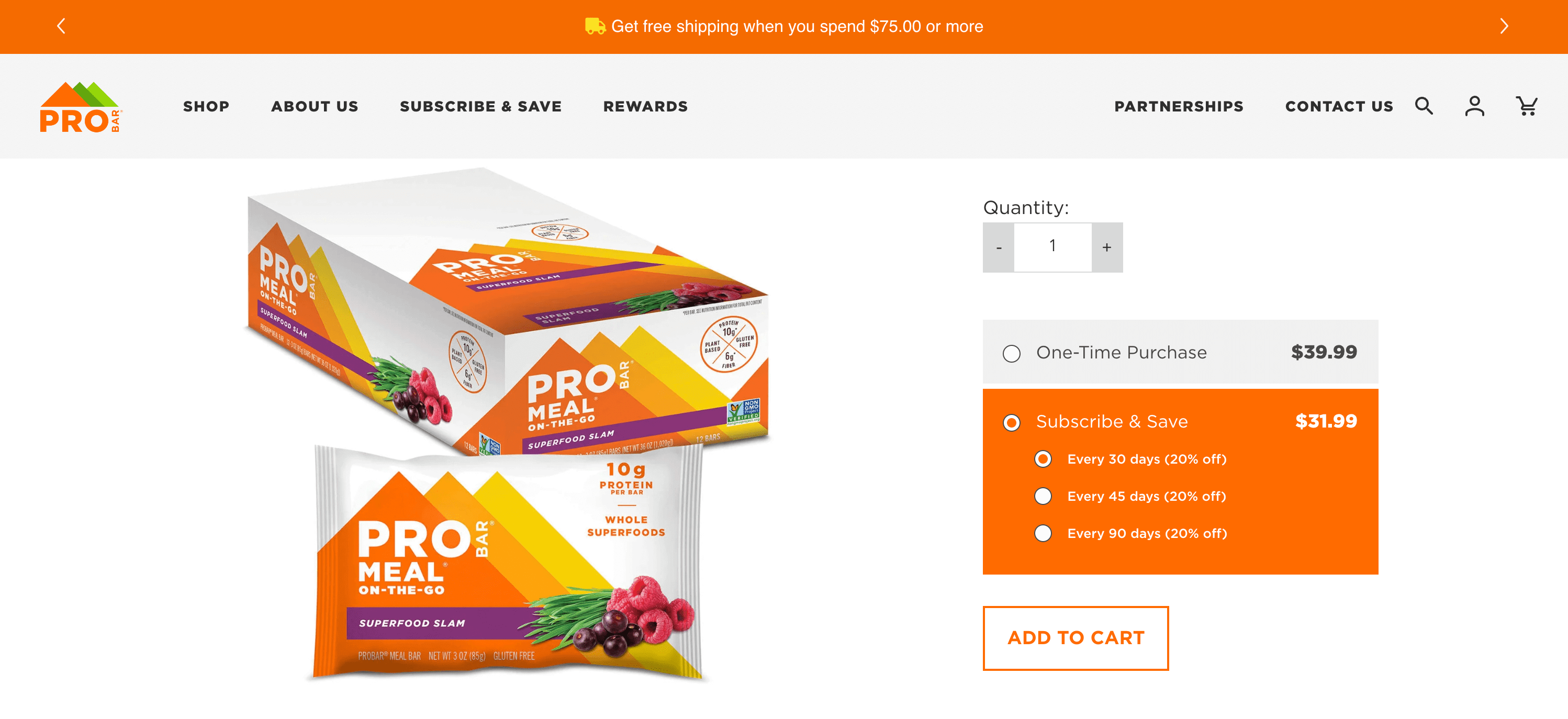Click the PROBAR logo
Image resolution: width=1568 pixels, height=719 pixels.
click(x=81, y=107)
